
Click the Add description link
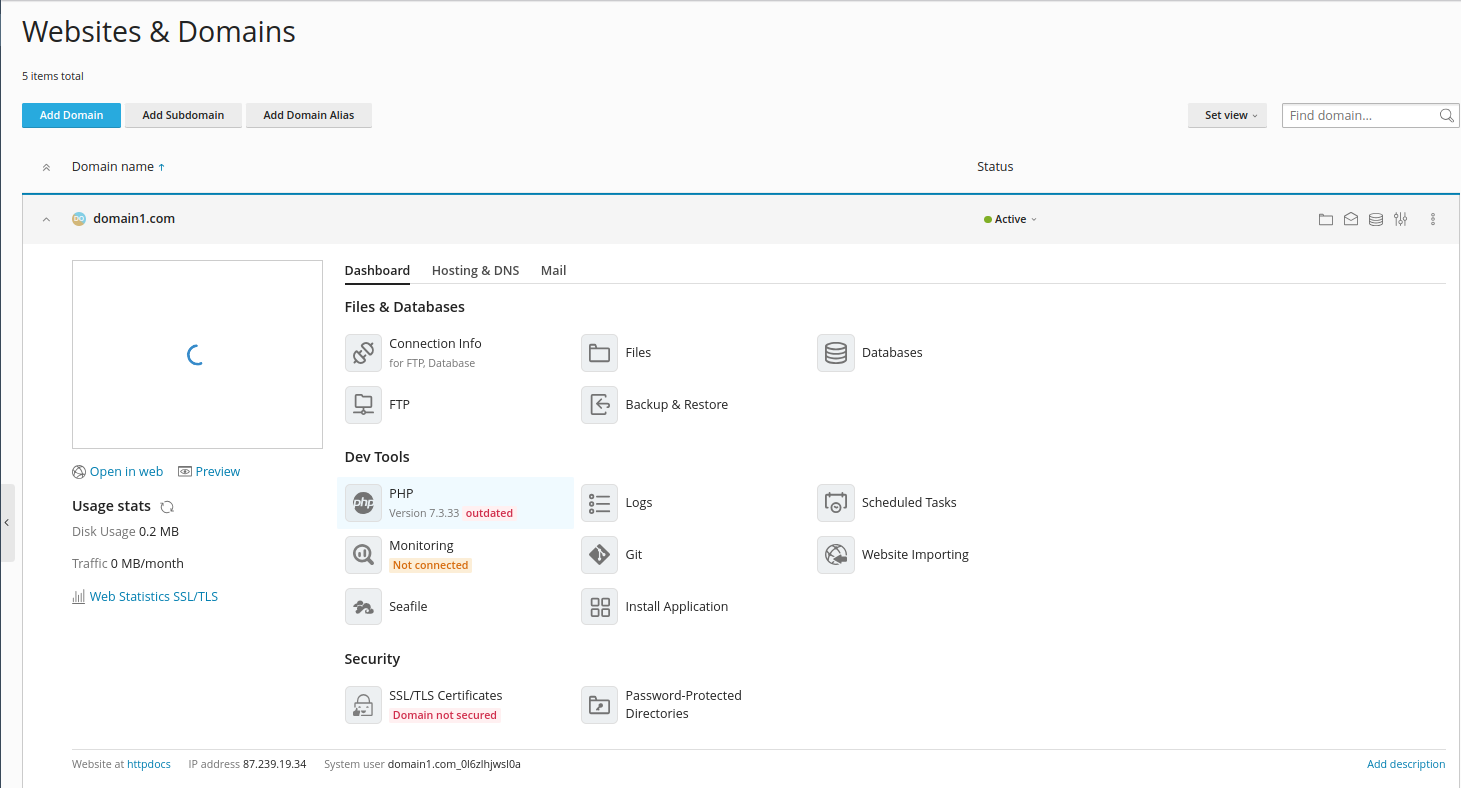pyautogui.click(x=1405, y=764)
